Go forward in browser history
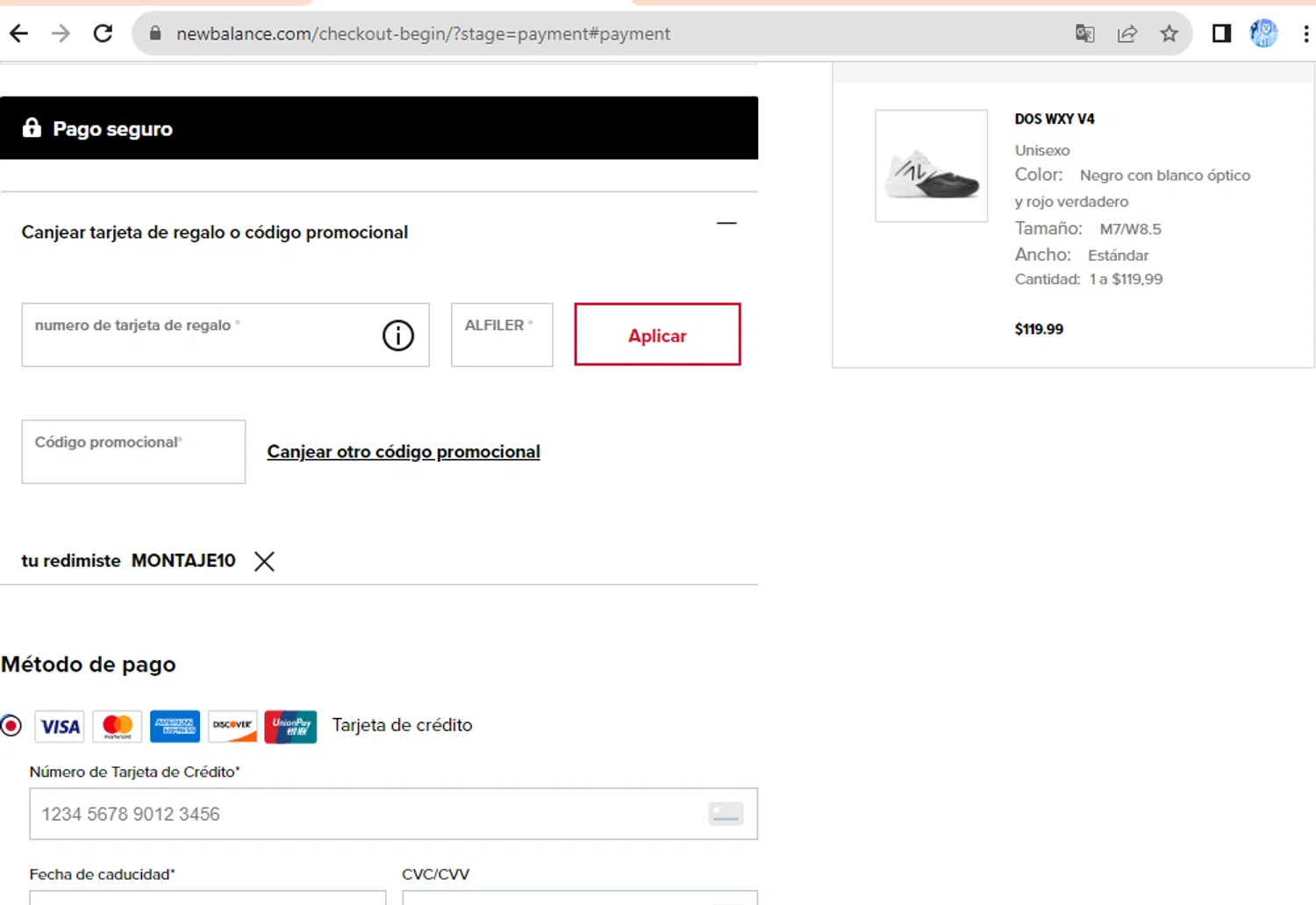 [x=61, y=33]
